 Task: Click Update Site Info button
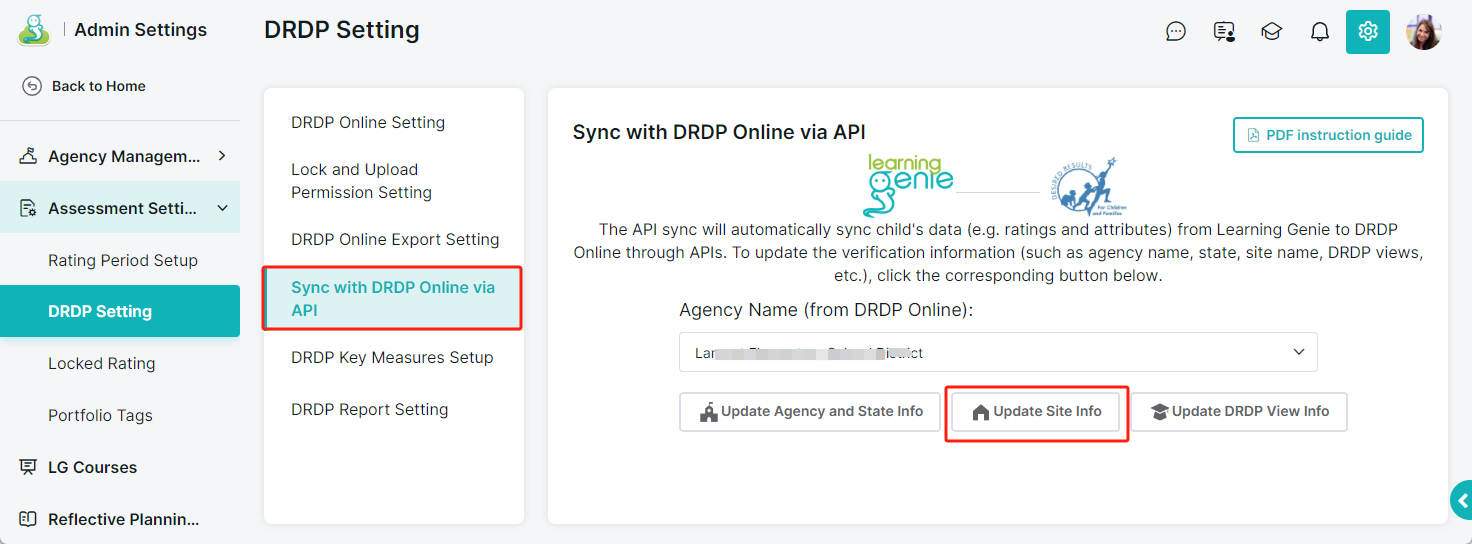point(1035,411)
